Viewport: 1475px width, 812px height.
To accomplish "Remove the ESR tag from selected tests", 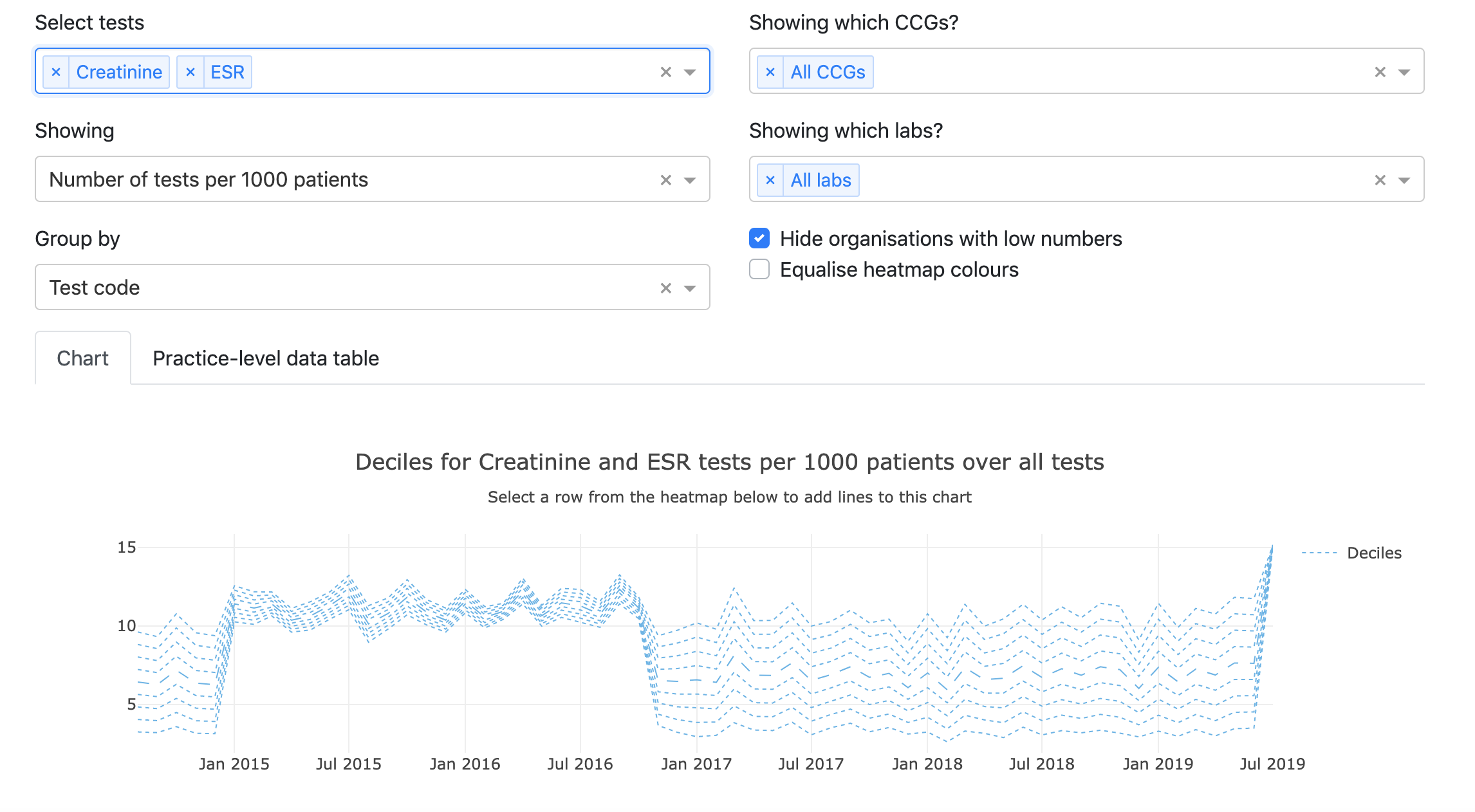I will pyautogui.click(x=190, y=72).
